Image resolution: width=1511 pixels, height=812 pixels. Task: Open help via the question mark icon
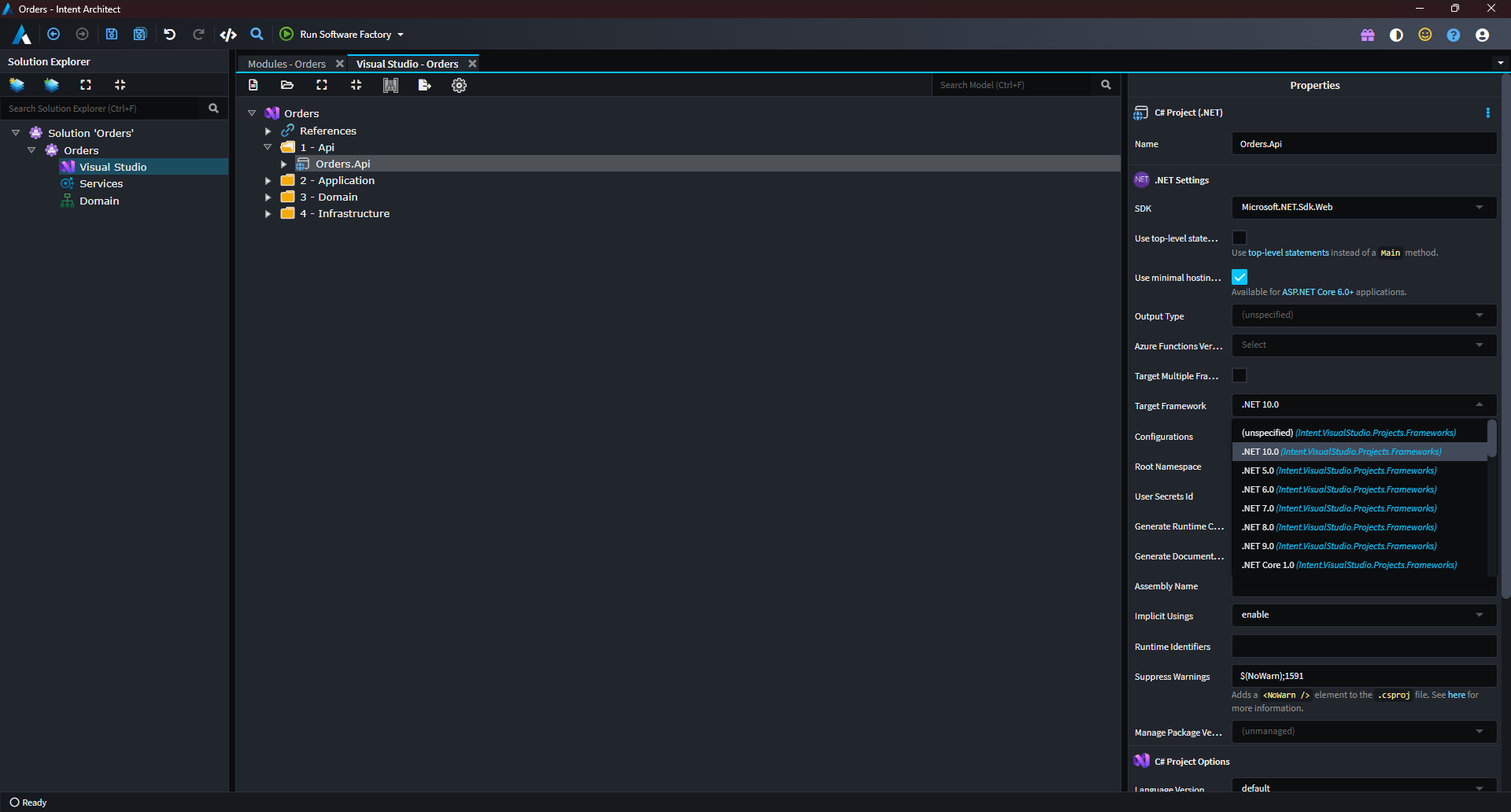point(1454,35)
